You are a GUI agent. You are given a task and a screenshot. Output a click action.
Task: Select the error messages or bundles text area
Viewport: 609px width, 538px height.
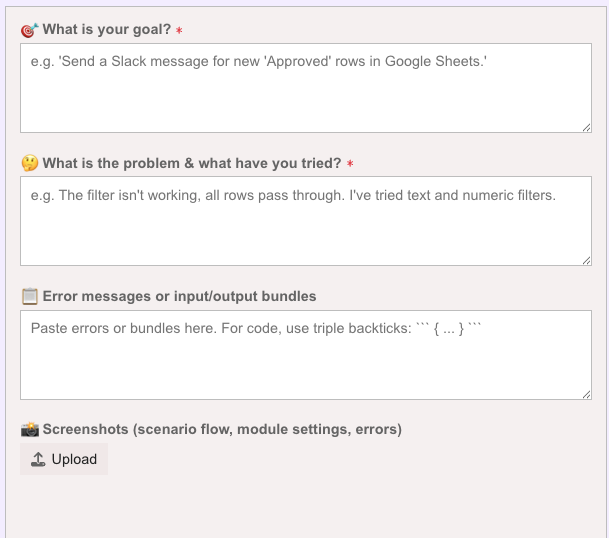(305, 365)
